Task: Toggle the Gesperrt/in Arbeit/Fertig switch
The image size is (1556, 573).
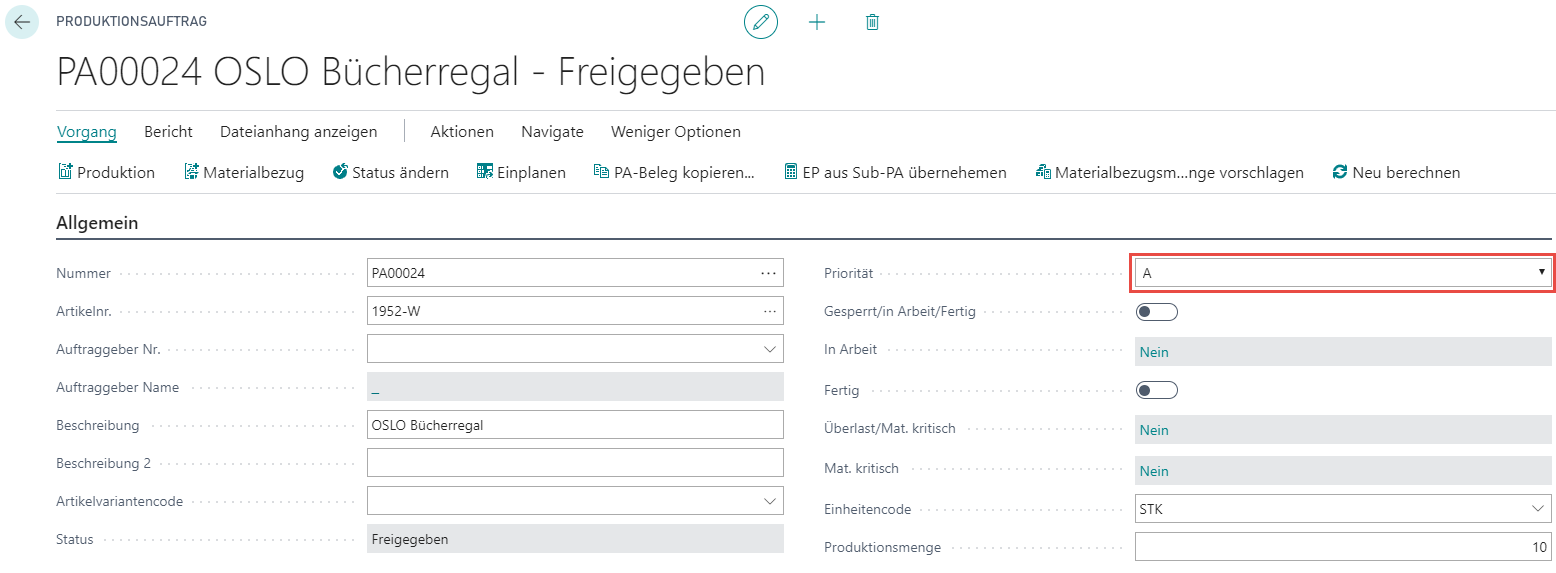Action: (1157, 312)
